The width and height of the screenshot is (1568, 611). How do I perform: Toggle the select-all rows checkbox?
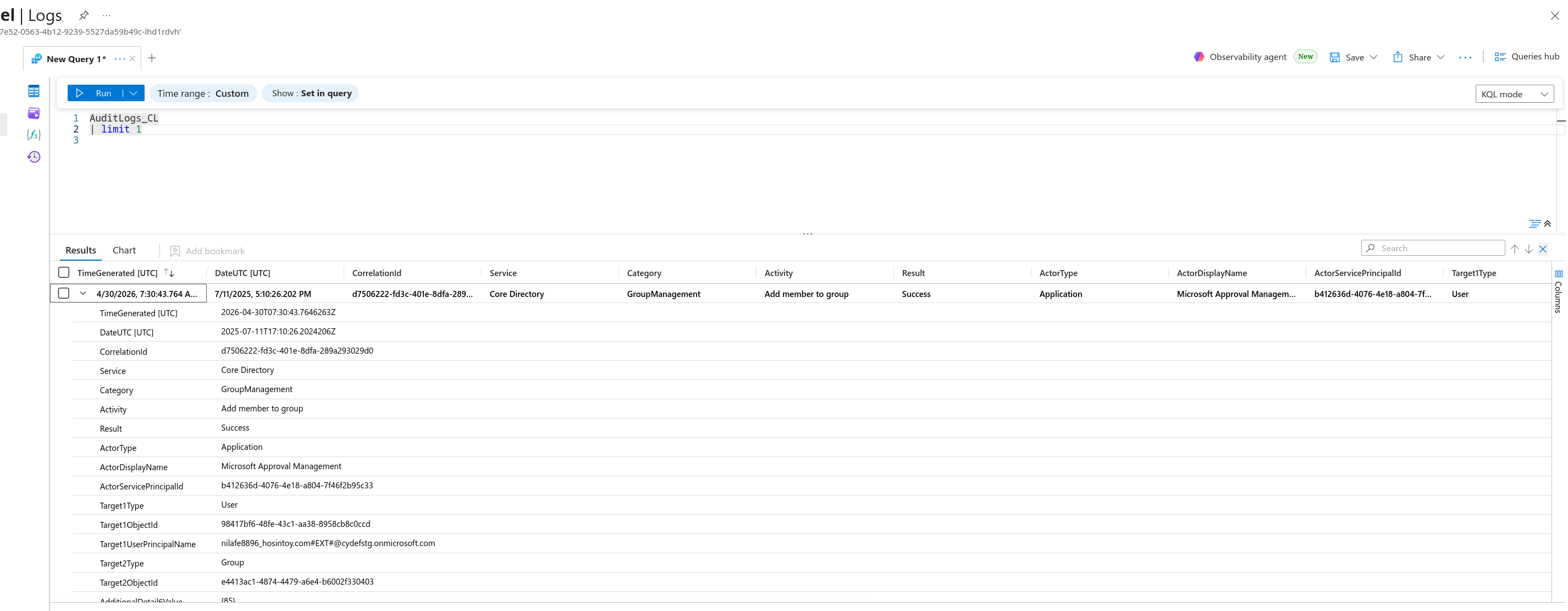[64, 272]
